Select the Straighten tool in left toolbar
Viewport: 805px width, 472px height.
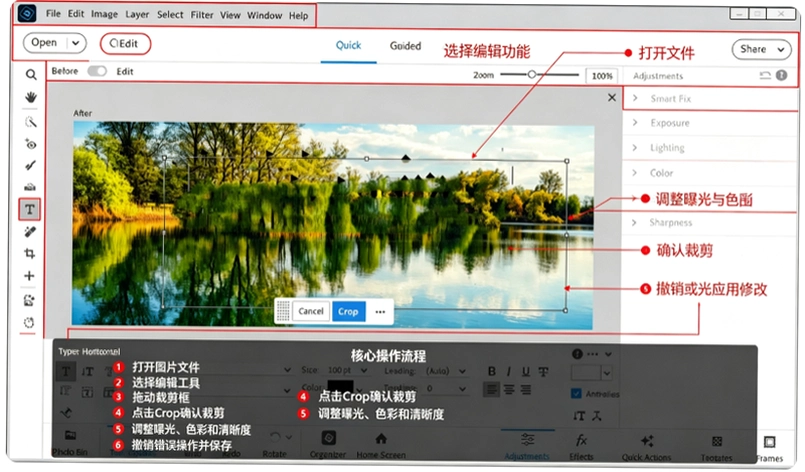point(30,187)
